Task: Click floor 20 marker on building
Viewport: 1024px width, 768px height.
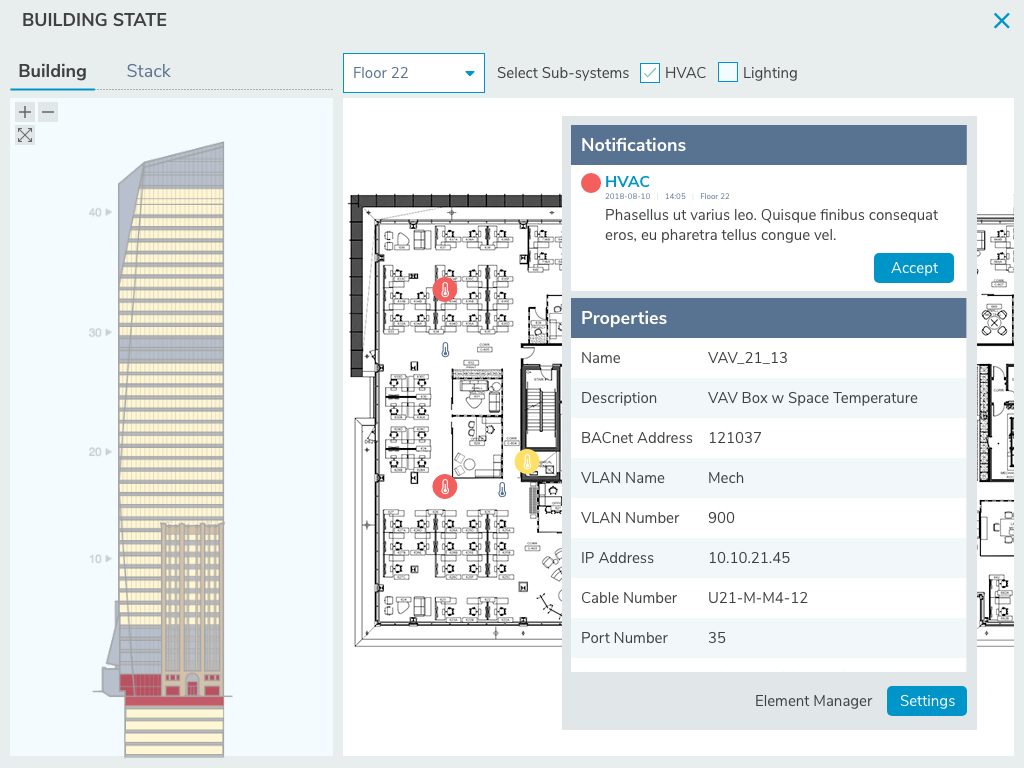Action: (x=100, y=452)
